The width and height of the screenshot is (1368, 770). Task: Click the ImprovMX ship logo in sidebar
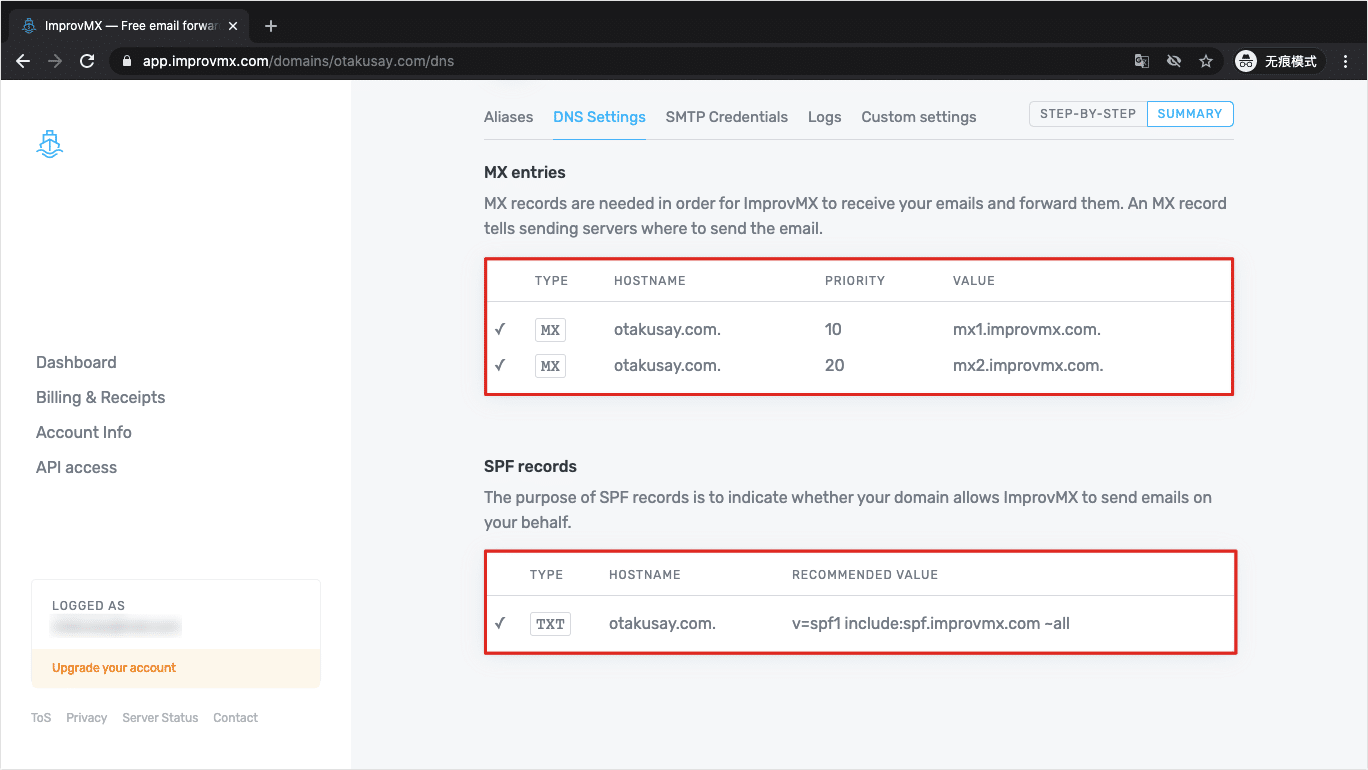click(50, 145)
